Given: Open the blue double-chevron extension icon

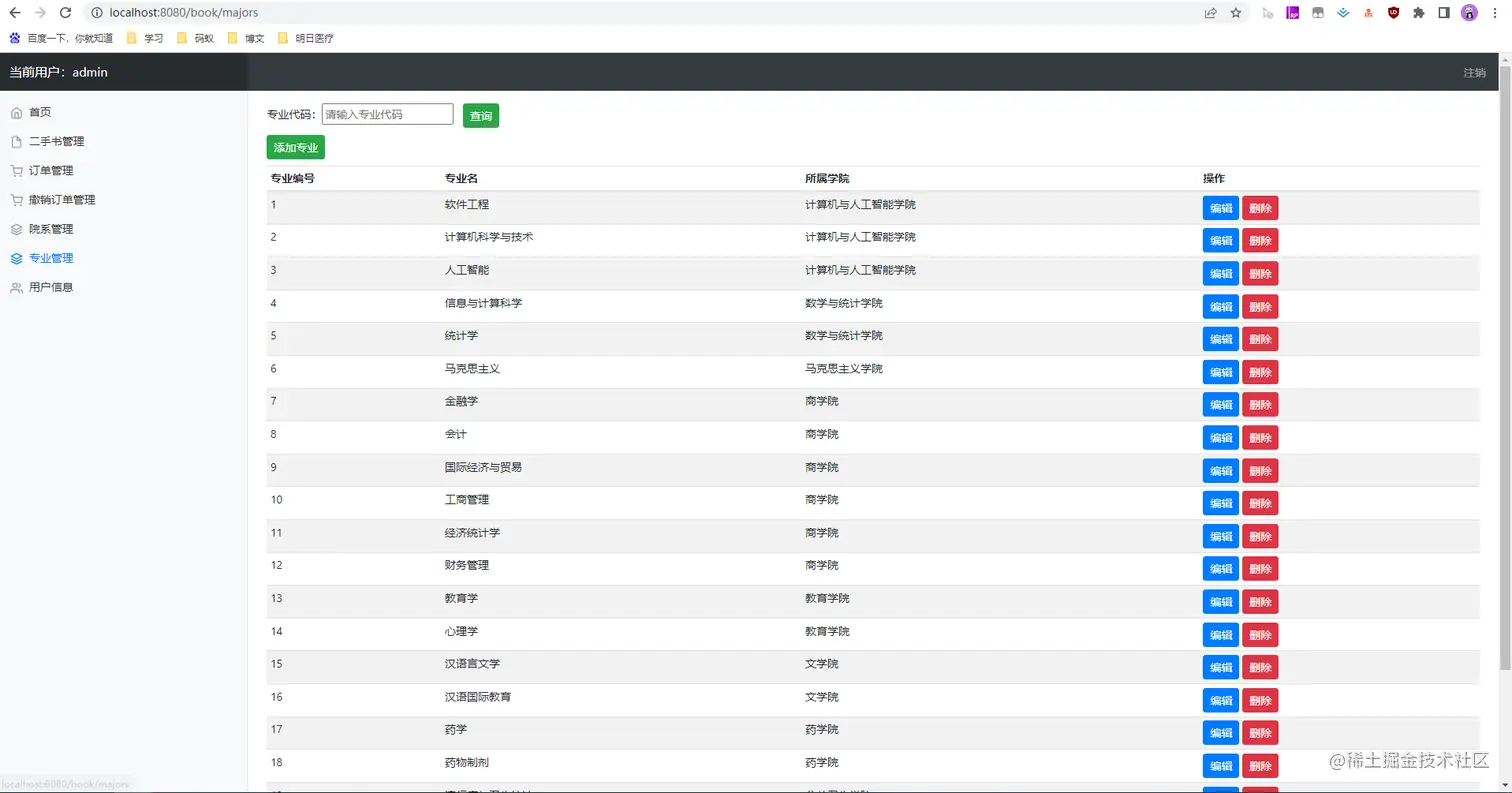Looking at the screenshot, I should click(1343, 13).
